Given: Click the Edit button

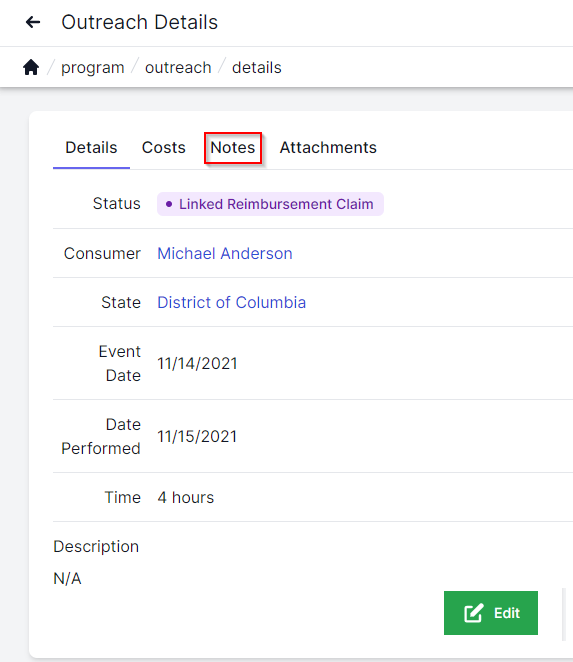Looking at the screenshot, I should [x=491, y=613].
